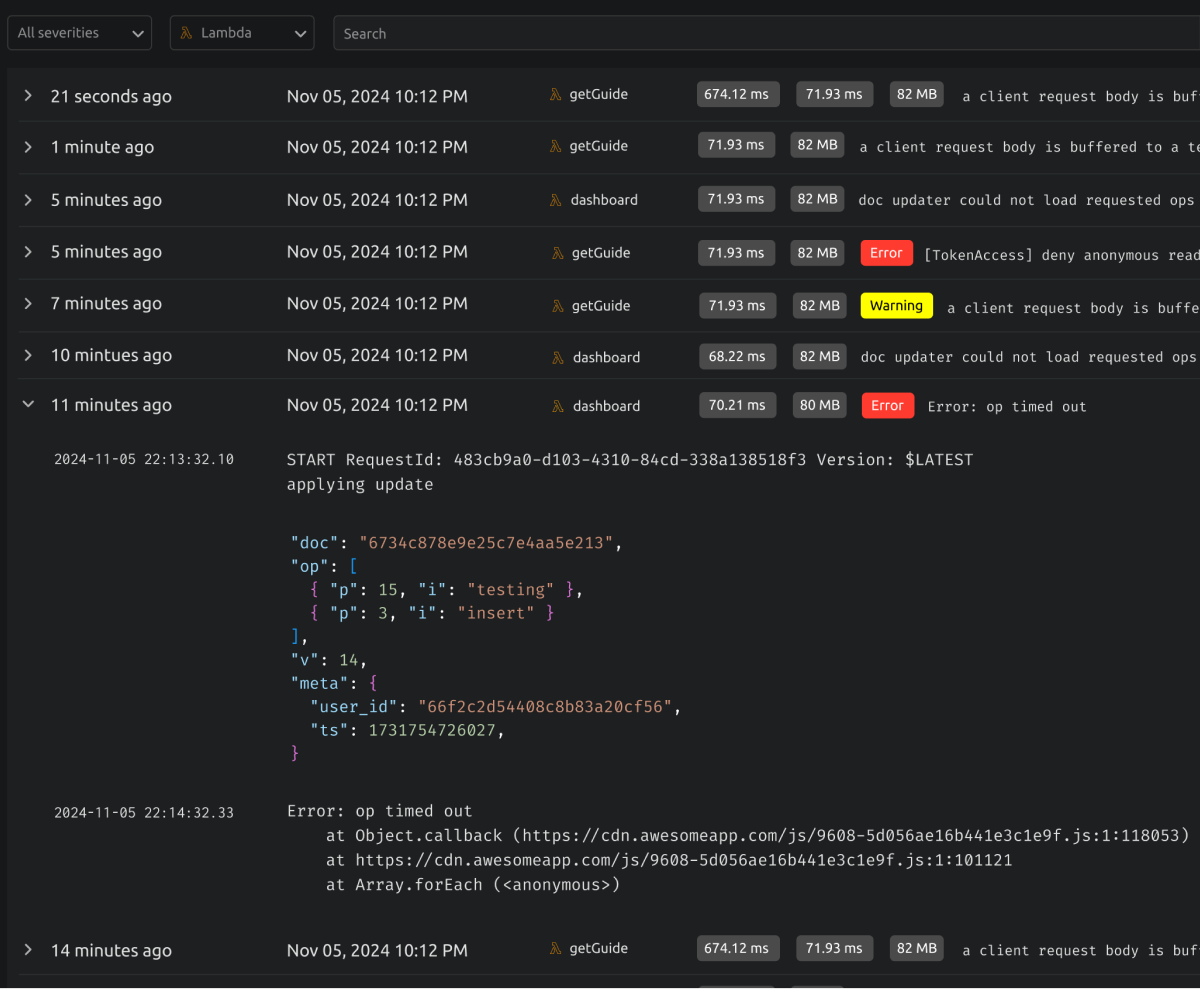Click the 'doc updater' message in the 10 mintues ago row
This screenshot has height=989, width=1200.
click(1029, 357)
